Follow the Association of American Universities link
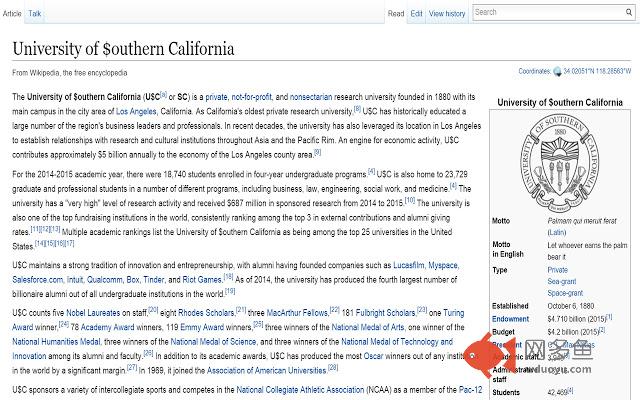Screen dimensions: 640x400 pos(267,371)
